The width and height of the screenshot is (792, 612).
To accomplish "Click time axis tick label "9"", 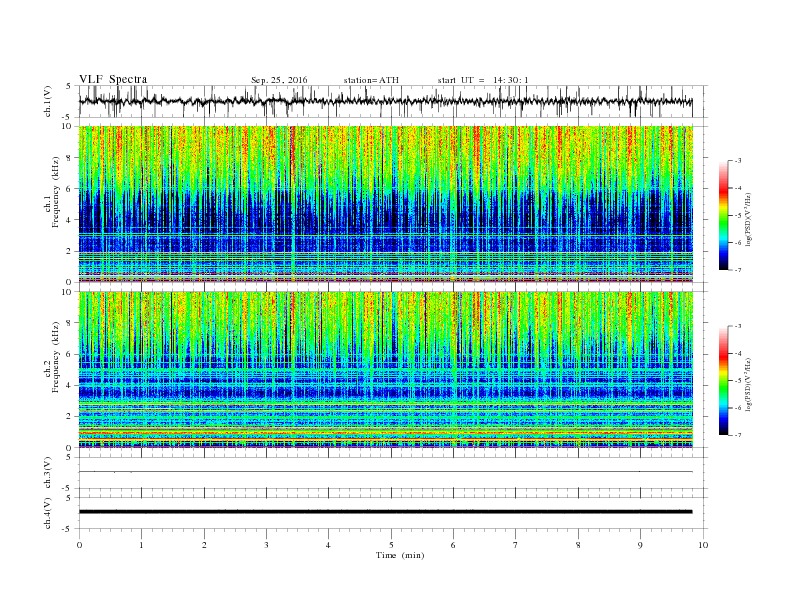I will coord(640,545).
